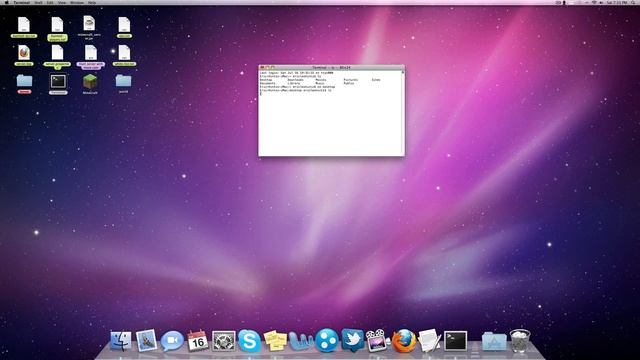
Task: Click the Wi-Fi status icon in menu bar
Action: (594, 2)
